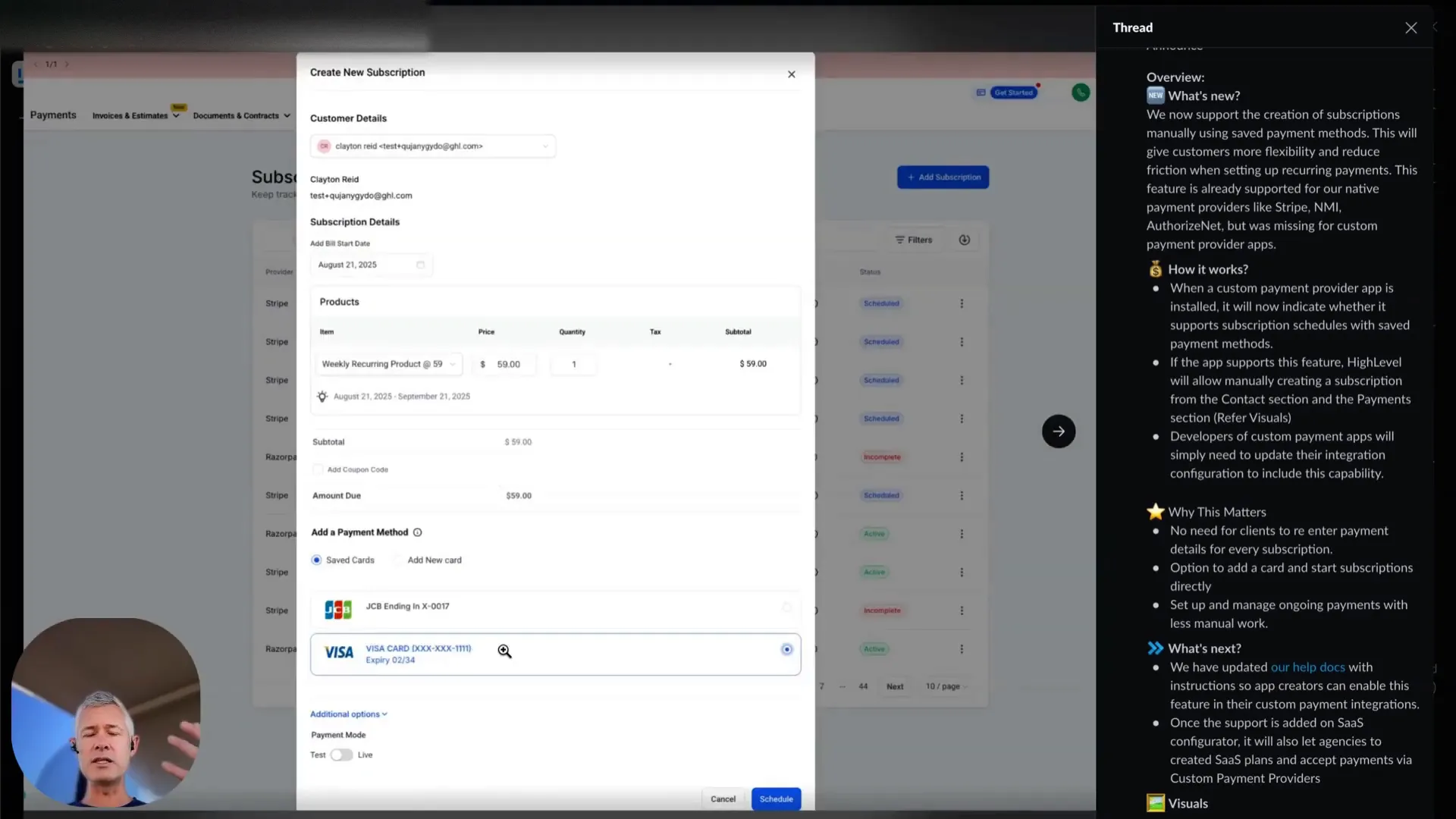Screen dimensions: 1456x819
Task: Open the Payments tab
Action: point(53,115)
